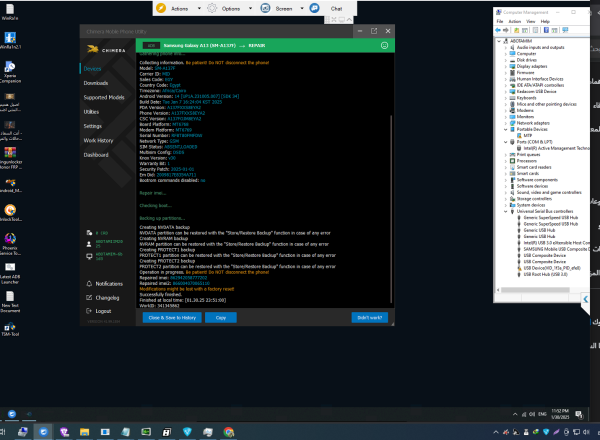Expand the Network adapters node
This screenshot has height=440, width=600.
(505, 123)
